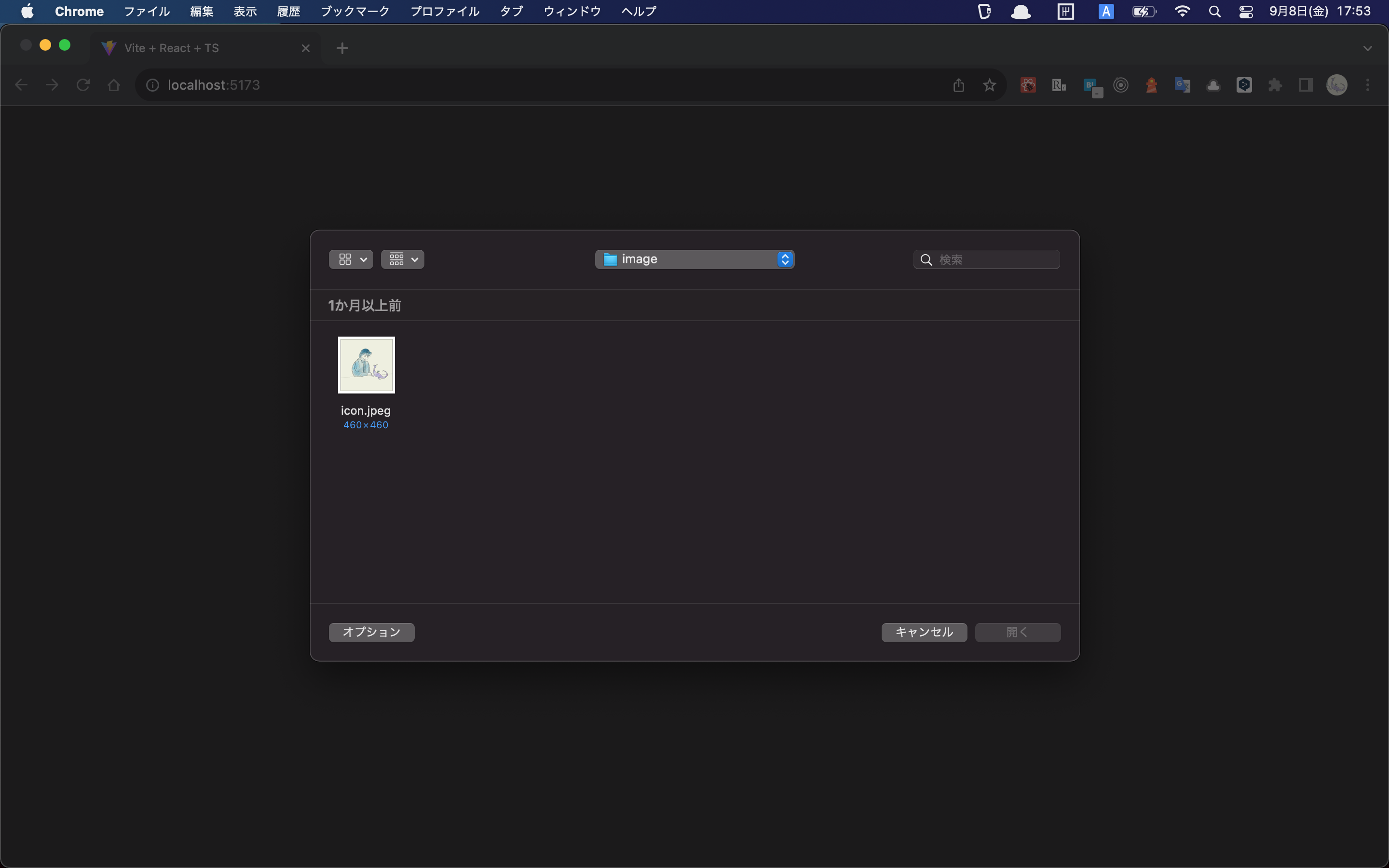Open the grouping options dropdown
The height and width of the screenshot is (868, 1389).
tap(402, 259)
